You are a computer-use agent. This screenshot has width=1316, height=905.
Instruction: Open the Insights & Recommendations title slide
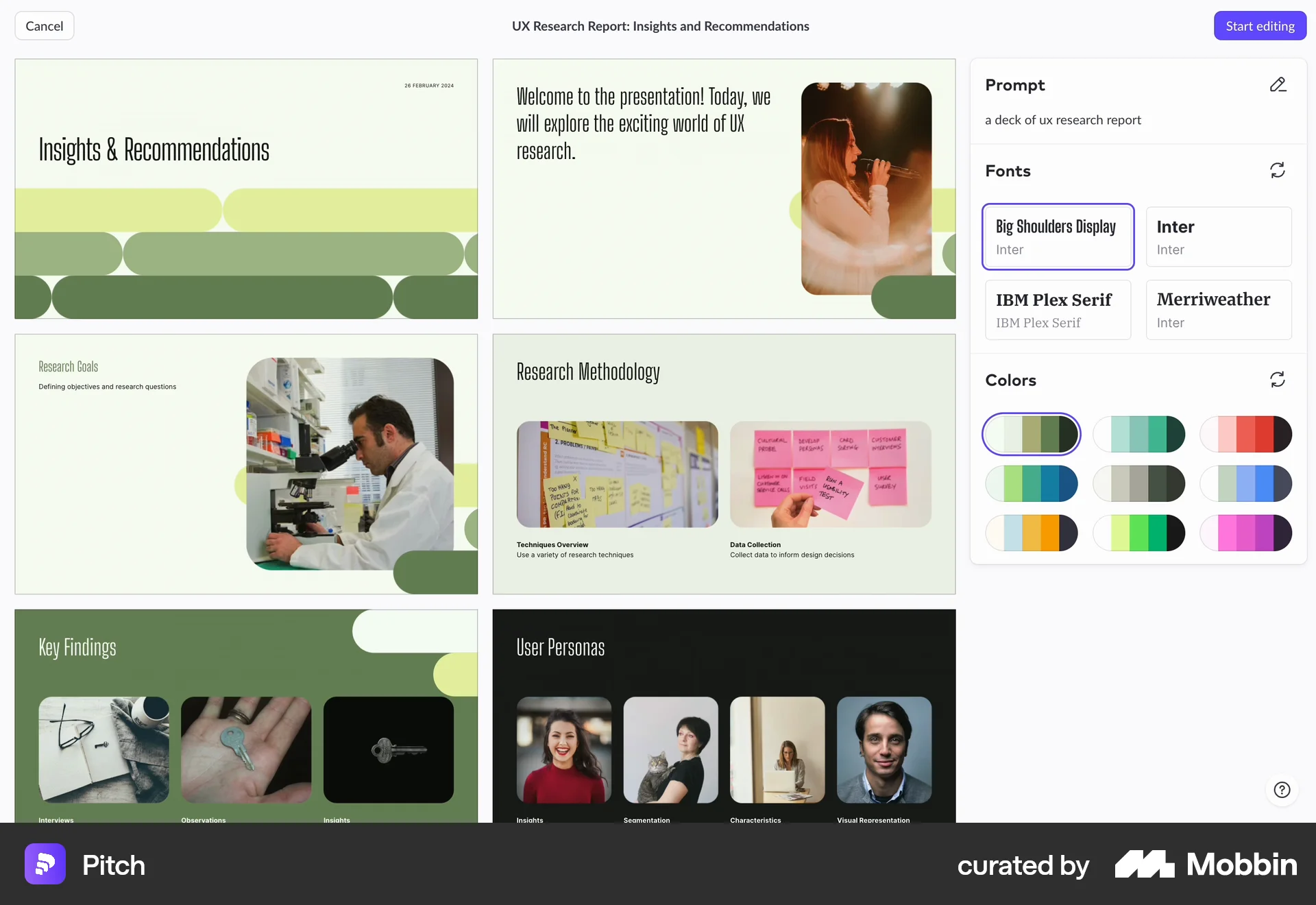point(246,189)
